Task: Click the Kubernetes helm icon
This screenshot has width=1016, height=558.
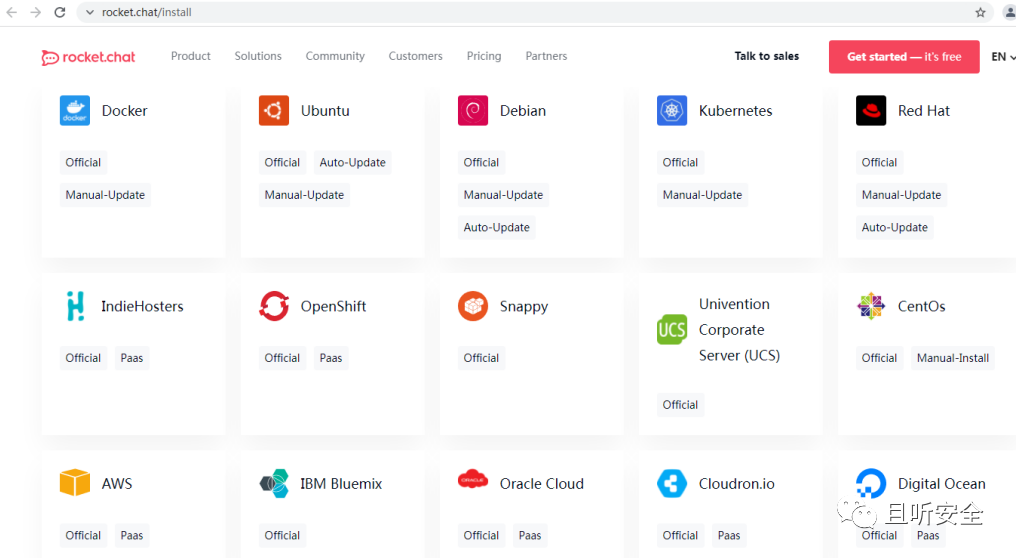Action: coord(671,110)
